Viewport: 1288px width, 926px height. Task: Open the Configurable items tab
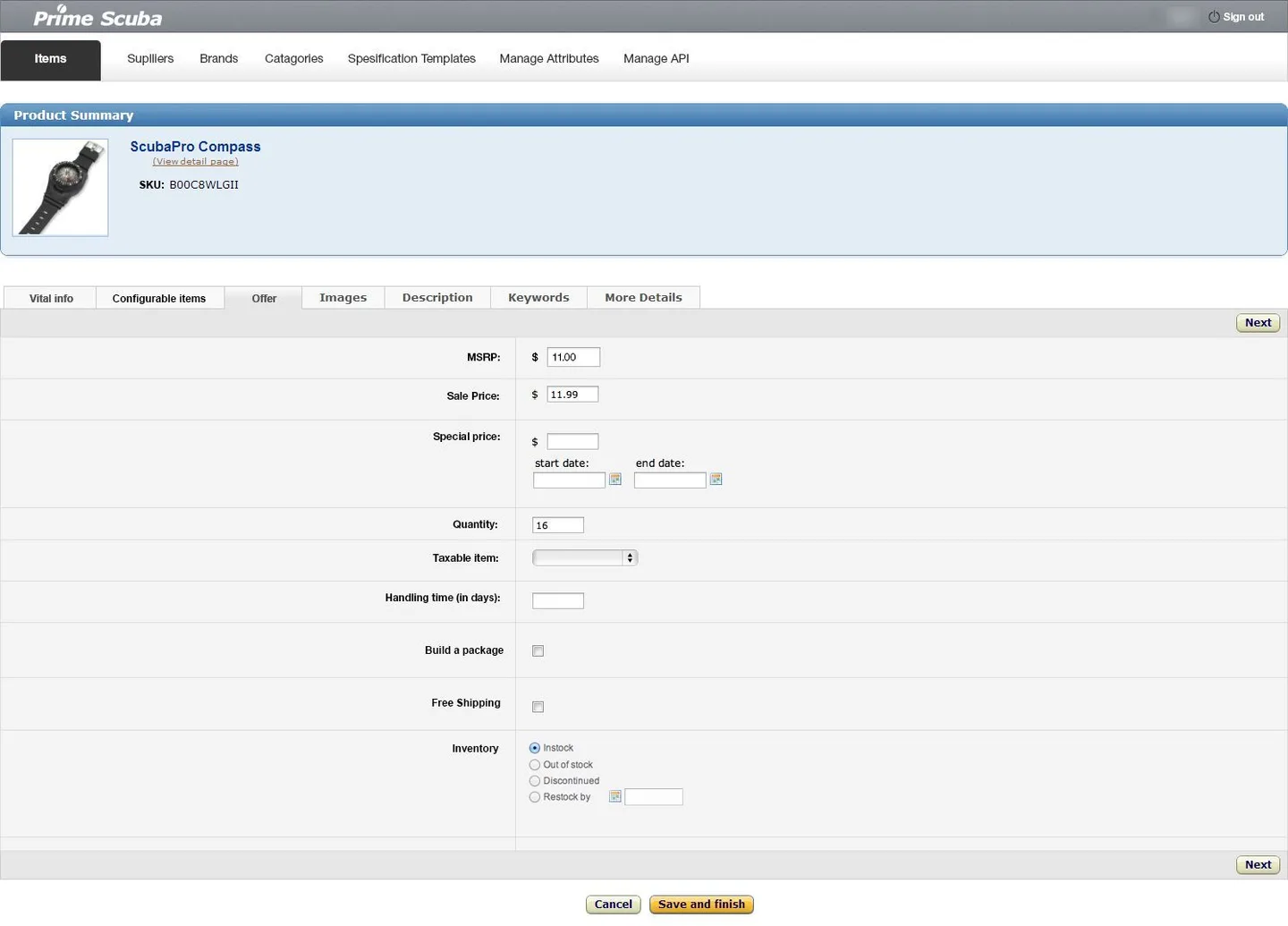159,298
